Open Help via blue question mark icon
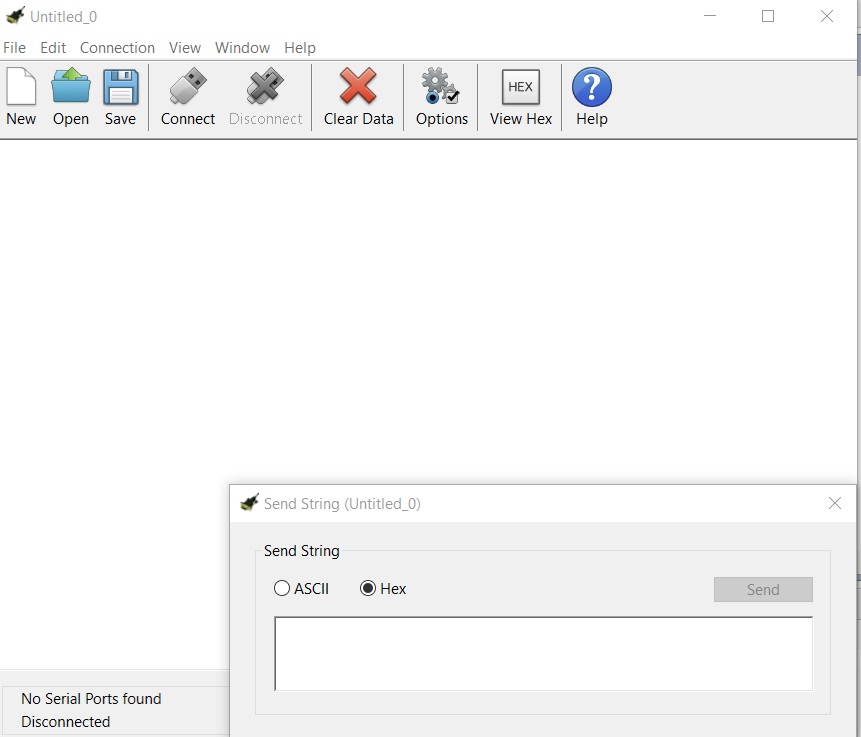The image size is (861, 737). pos(591,88)
